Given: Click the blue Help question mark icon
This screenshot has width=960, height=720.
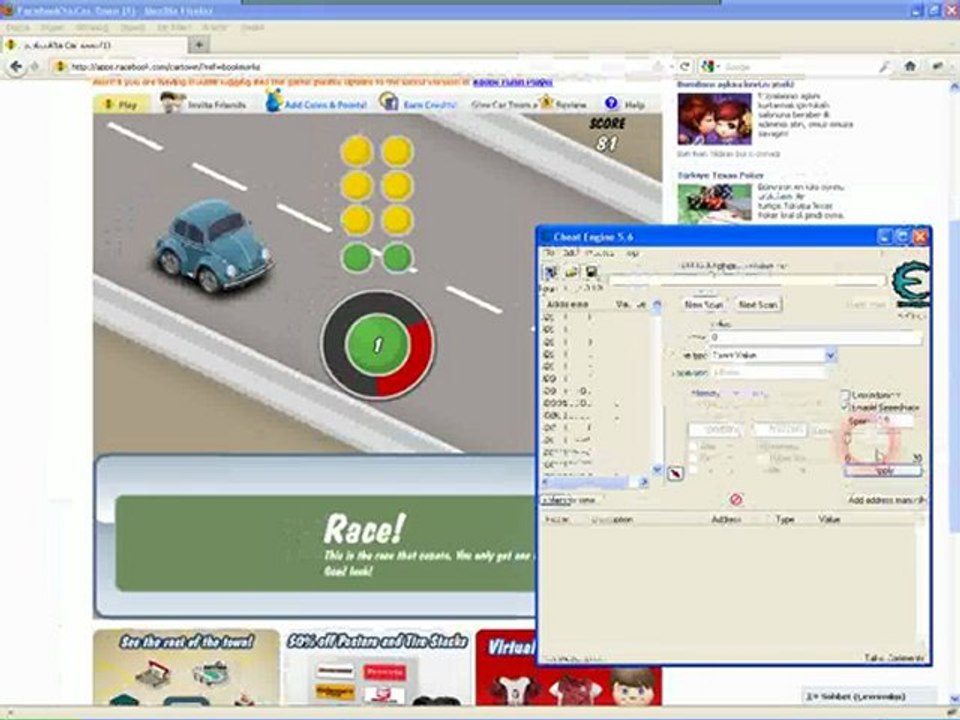Looking at the screenshot, I should click(611, 103).
